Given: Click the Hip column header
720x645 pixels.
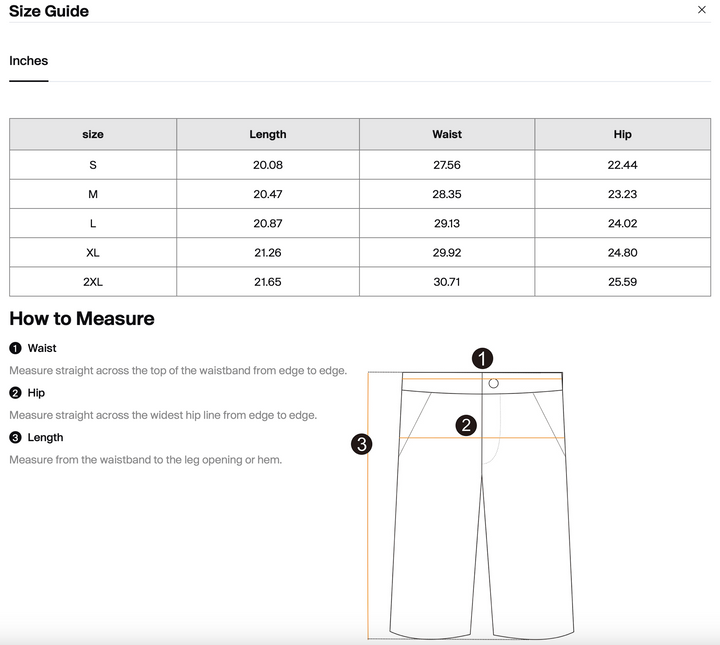Looking at the screenshot, I should coord(623,134).
